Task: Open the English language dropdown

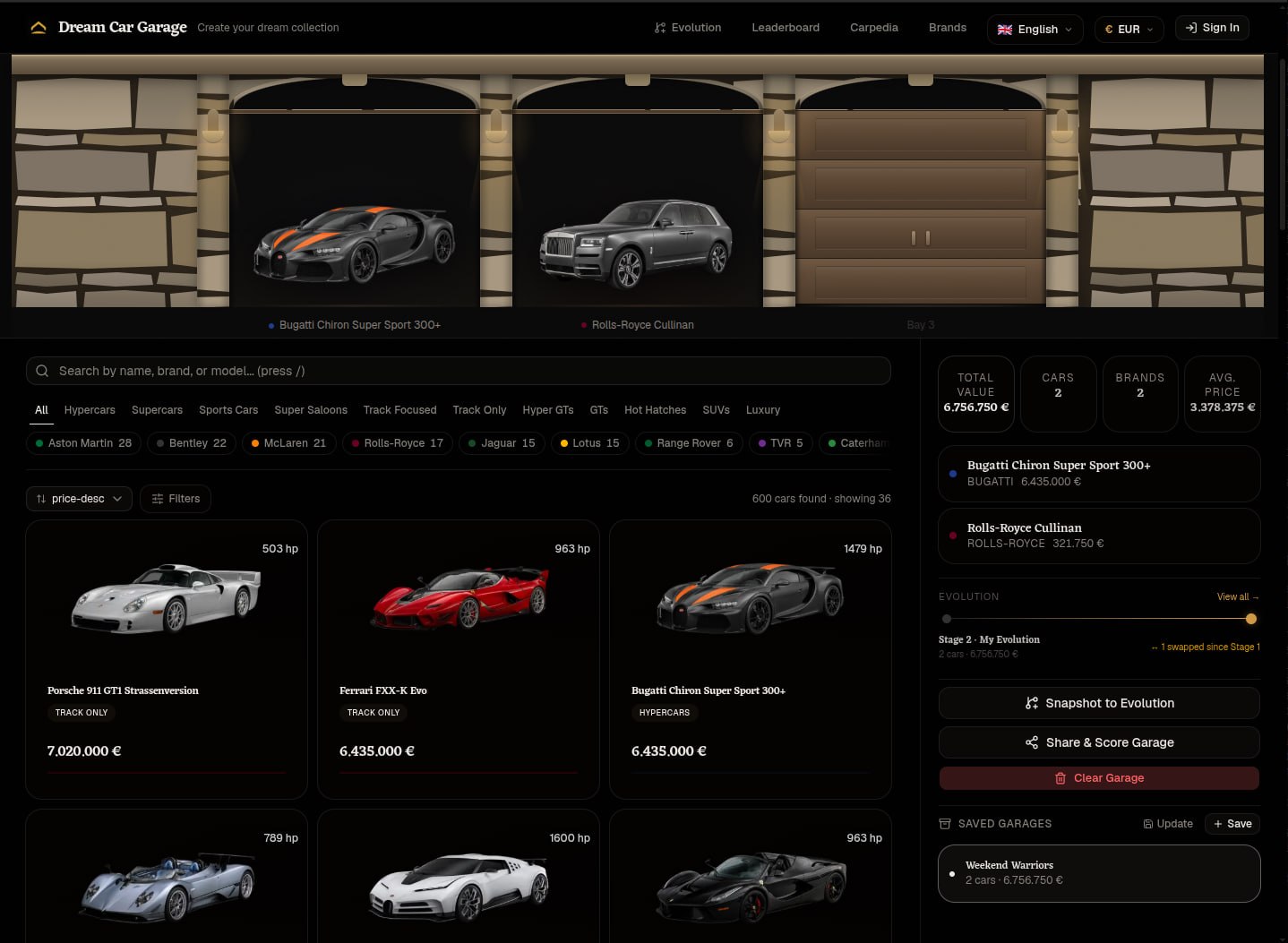Action: click(1035, 30)
